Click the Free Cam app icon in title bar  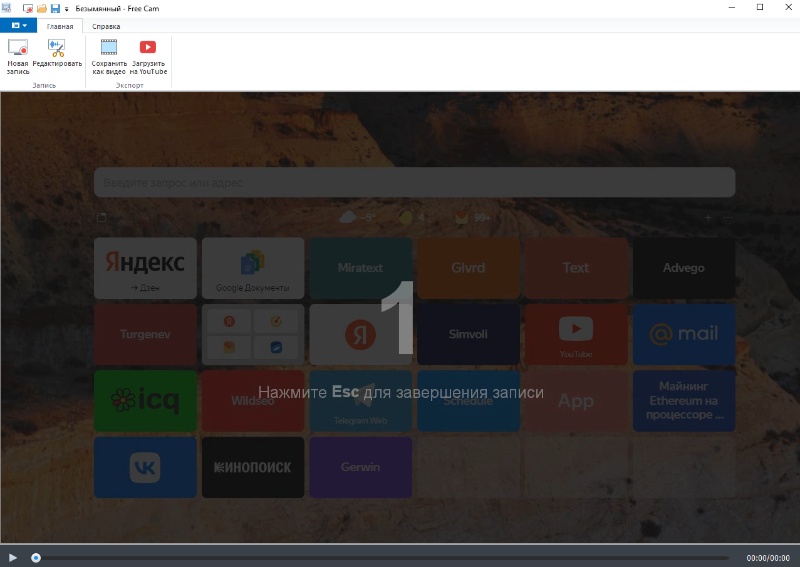7,8
